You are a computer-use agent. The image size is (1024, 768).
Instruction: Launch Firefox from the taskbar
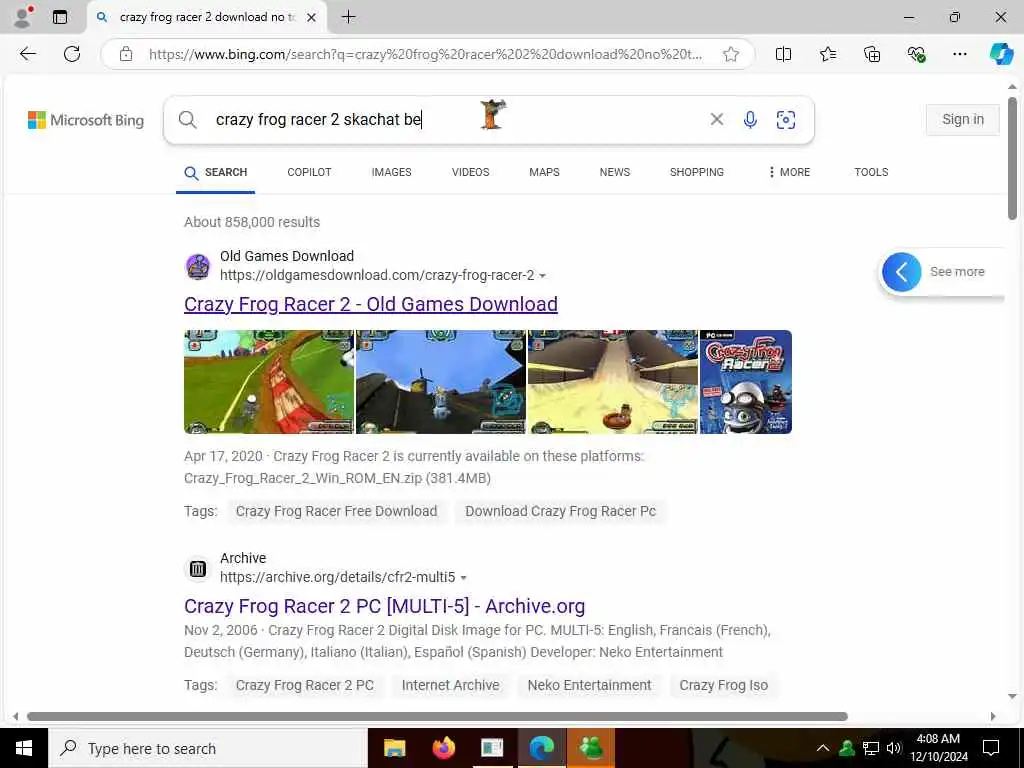pos(444,748)
